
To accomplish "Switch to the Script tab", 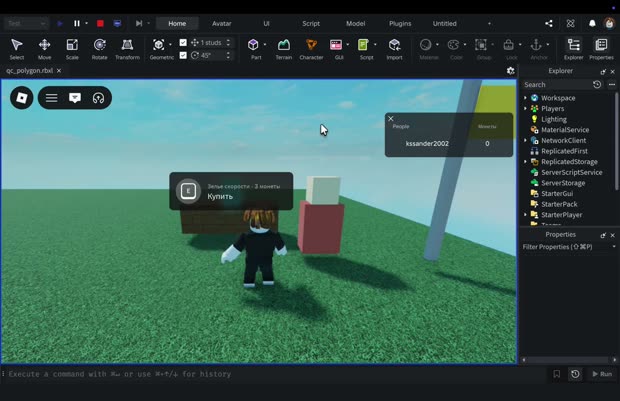I will click(311, 23).
